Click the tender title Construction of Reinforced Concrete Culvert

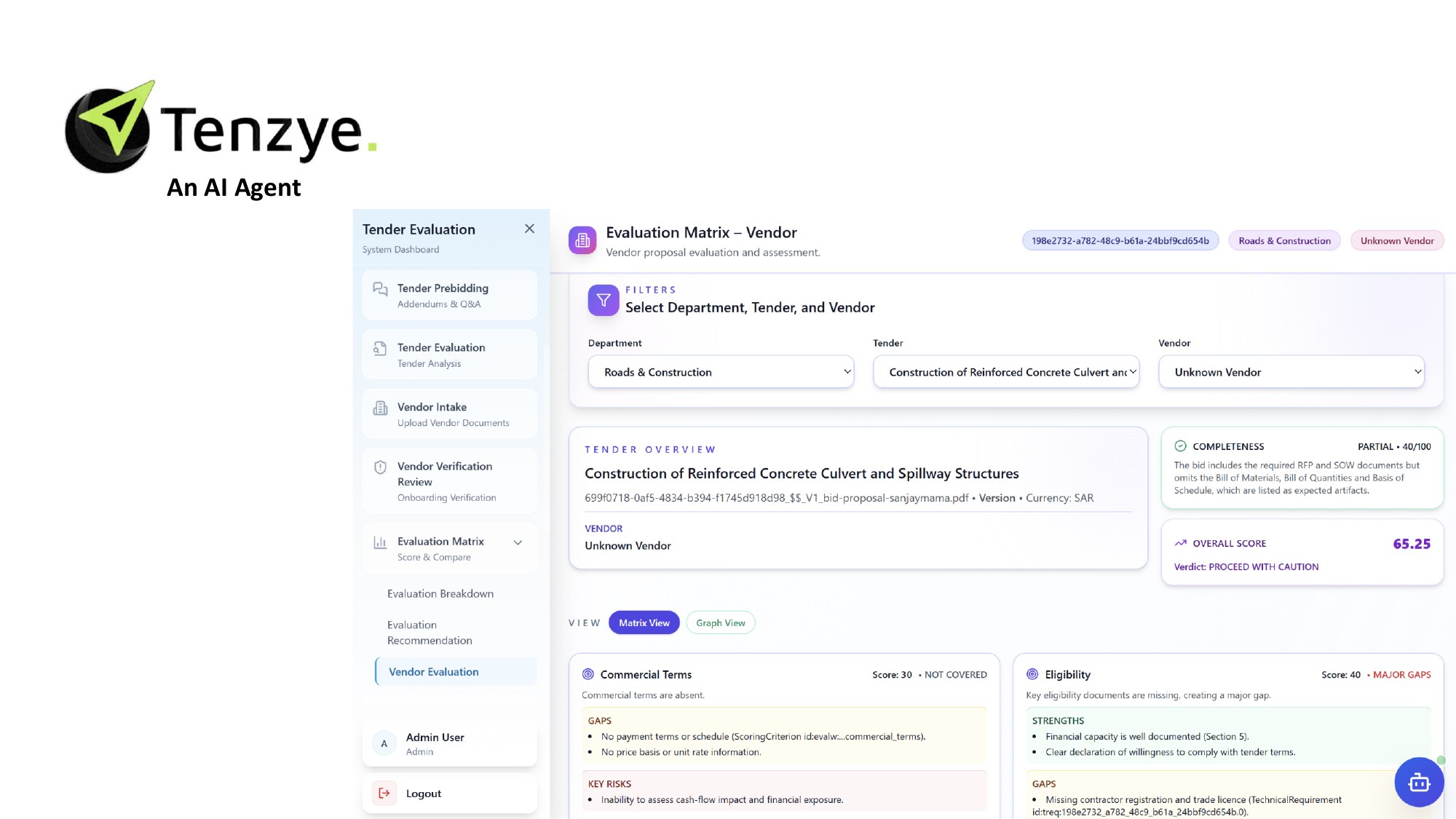(x=802, y=473)
